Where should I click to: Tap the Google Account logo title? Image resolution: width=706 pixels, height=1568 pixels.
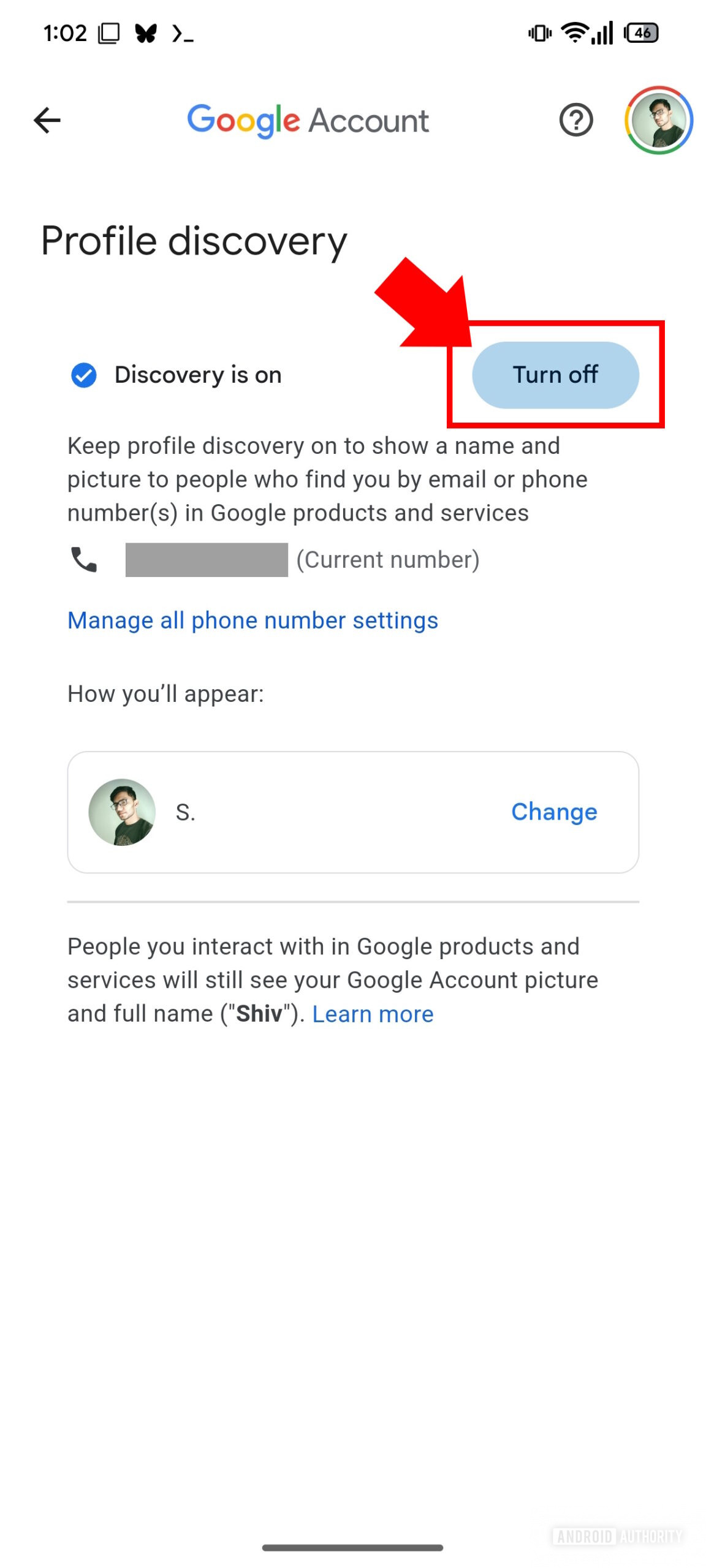coord(308,120)
